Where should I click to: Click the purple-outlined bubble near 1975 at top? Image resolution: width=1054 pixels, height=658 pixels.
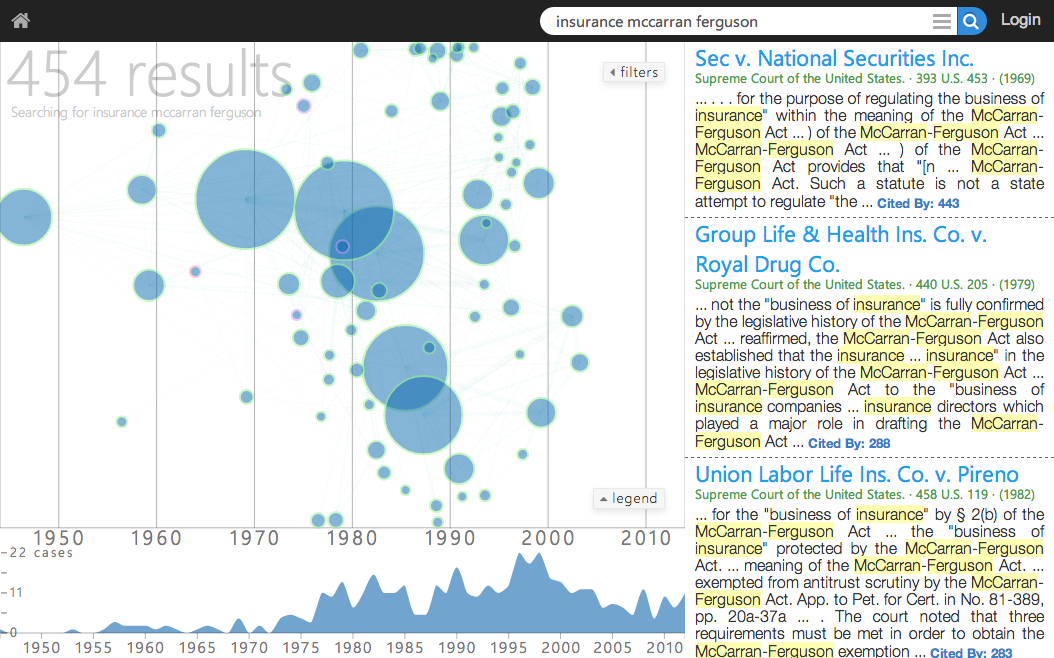point(304,106)
